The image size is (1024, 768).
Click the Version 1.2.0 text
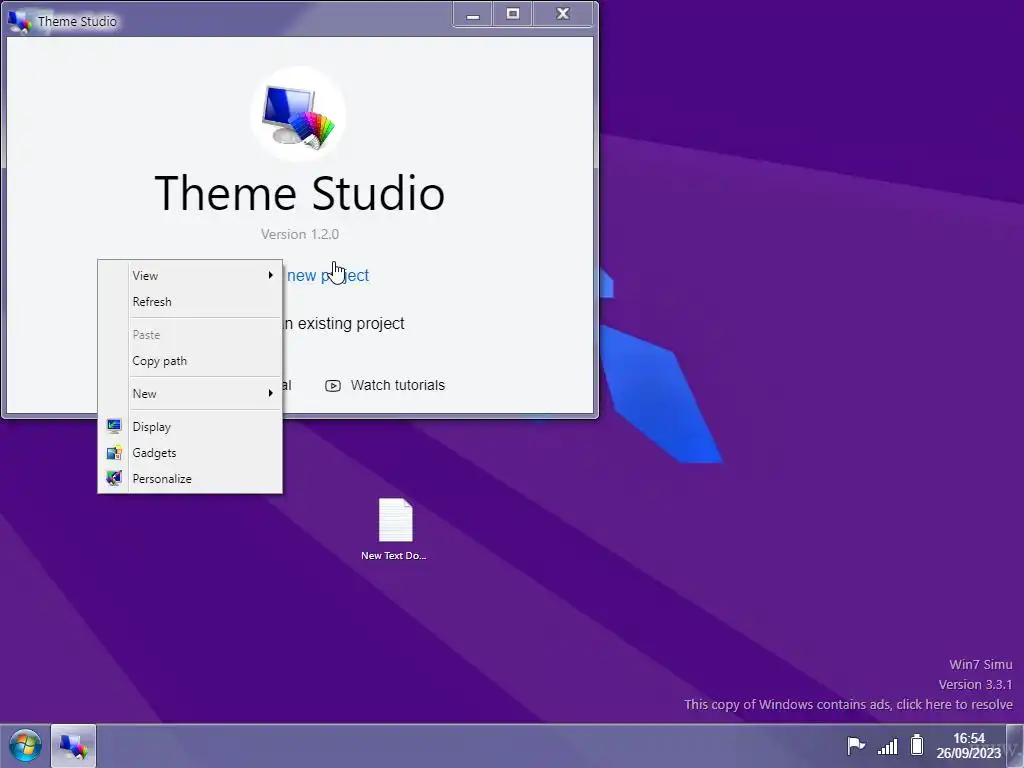click(x=300, y=234)
